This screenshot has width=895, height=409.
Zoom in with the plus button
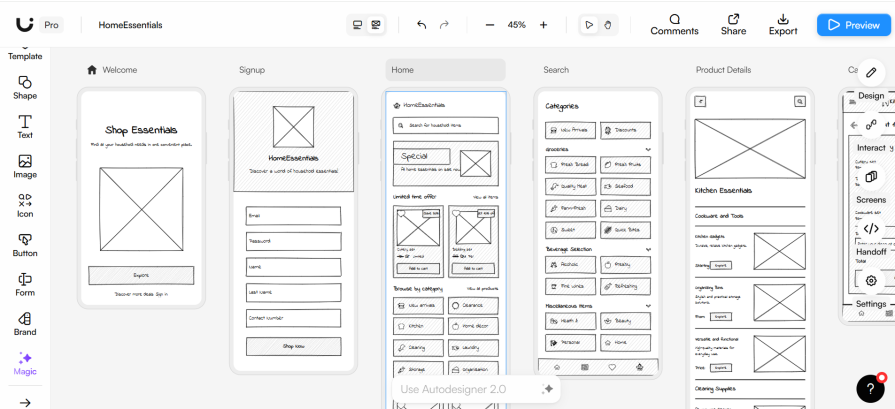(x=543, y=25)
